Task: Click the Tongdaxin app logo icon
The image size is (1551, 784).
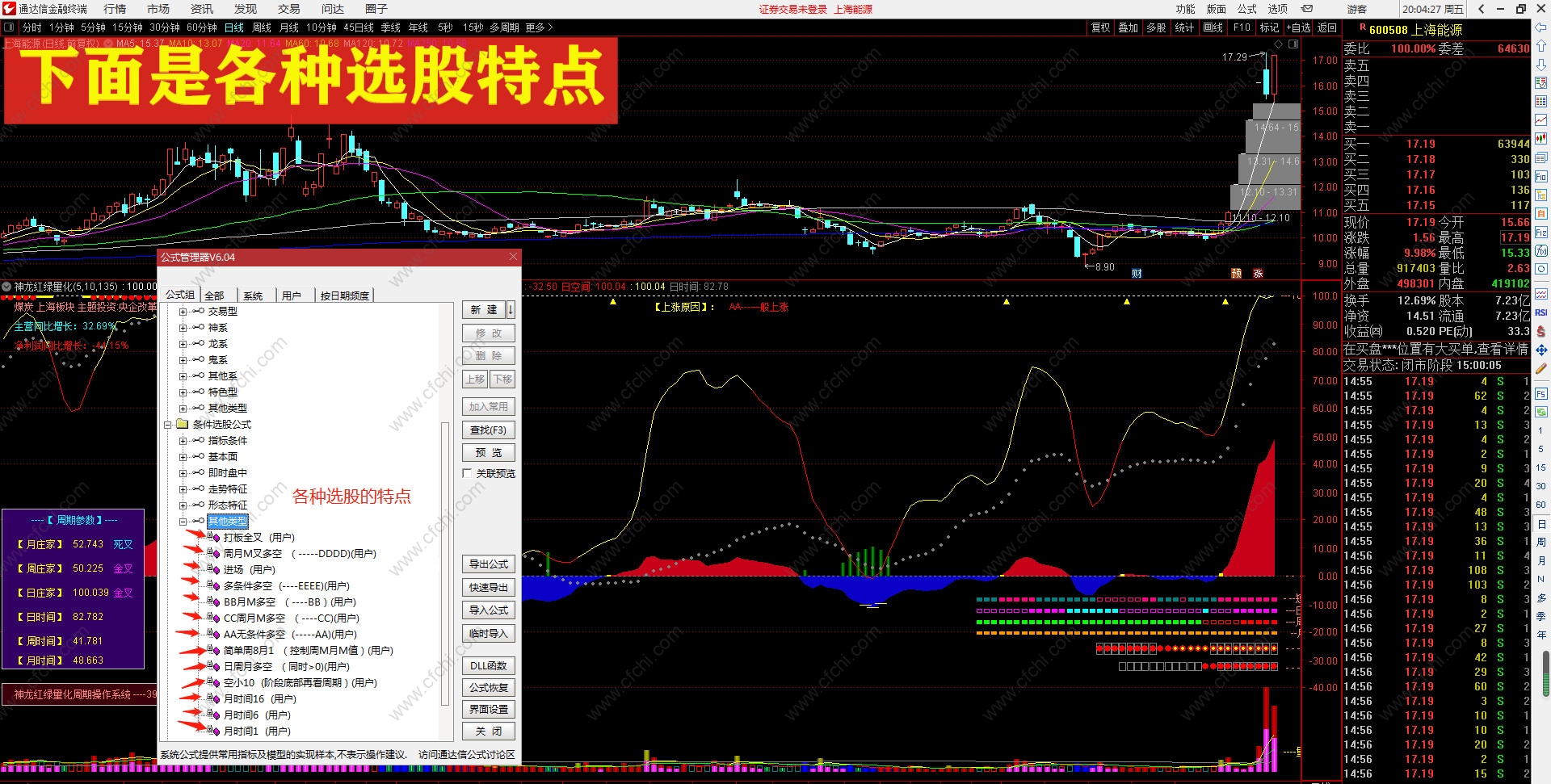Action: pos(9,9)
